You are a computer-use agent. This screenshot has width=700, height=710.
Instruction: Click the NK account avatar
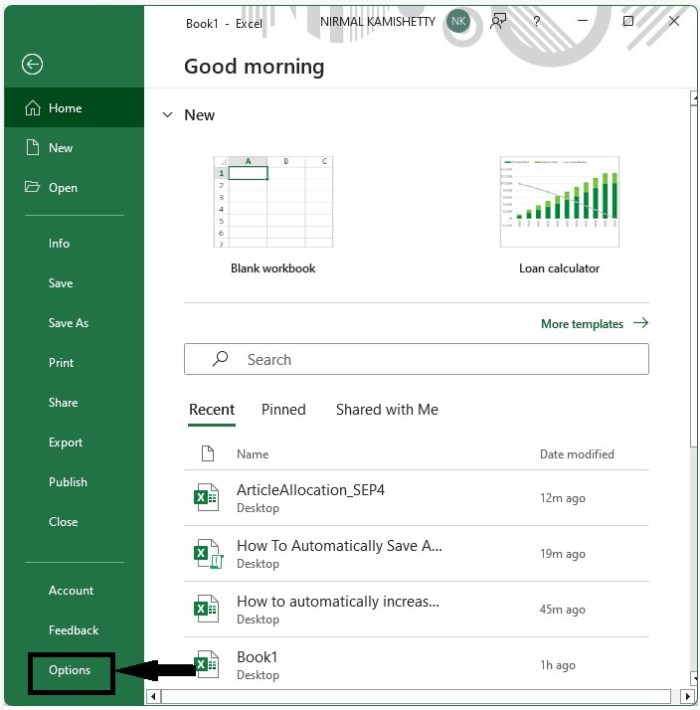(x=458, y=21)
